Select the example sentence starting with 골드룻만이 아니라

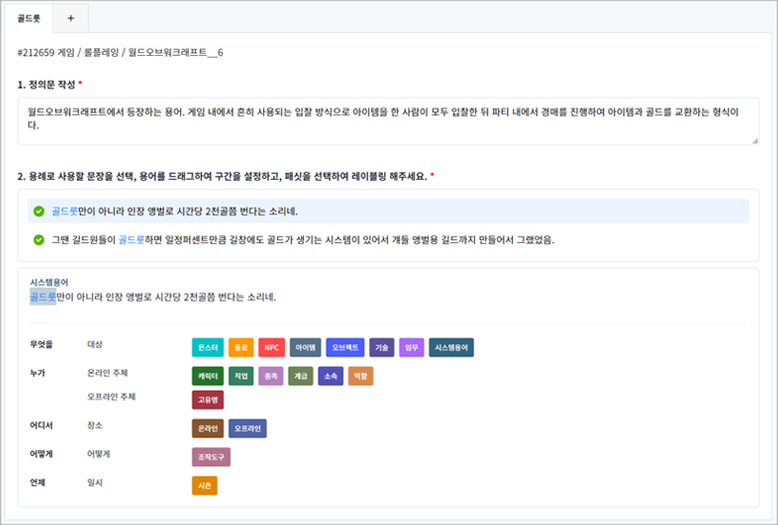(388, 211)
